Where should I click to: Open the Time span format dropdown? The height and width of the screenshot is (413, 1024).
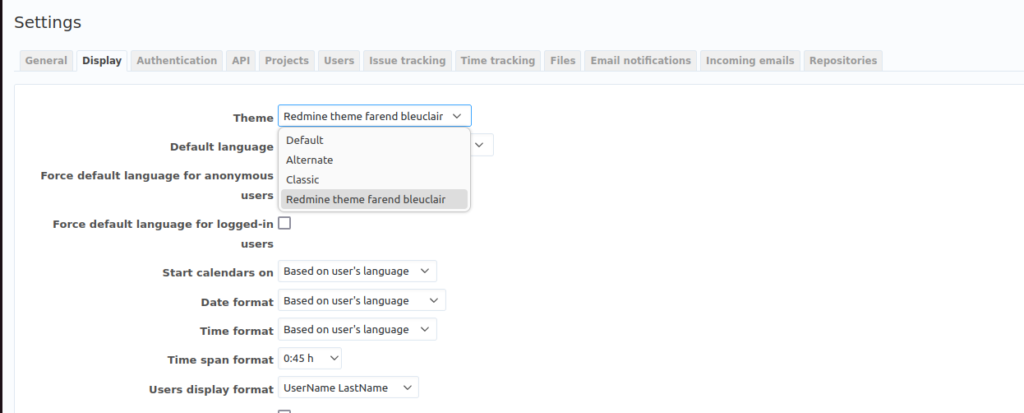pyautogui.click(x=309, y=358)
